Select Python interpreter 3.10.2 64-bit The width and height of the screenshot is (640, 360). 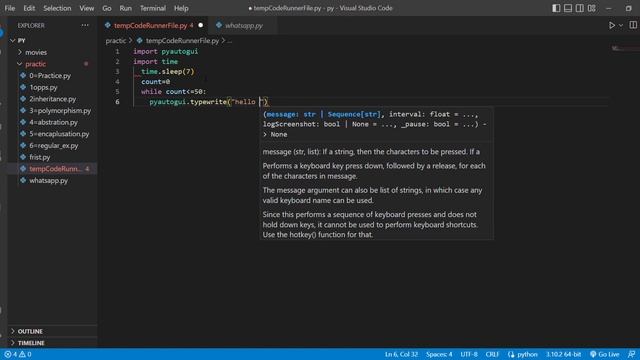pos(563,354)
